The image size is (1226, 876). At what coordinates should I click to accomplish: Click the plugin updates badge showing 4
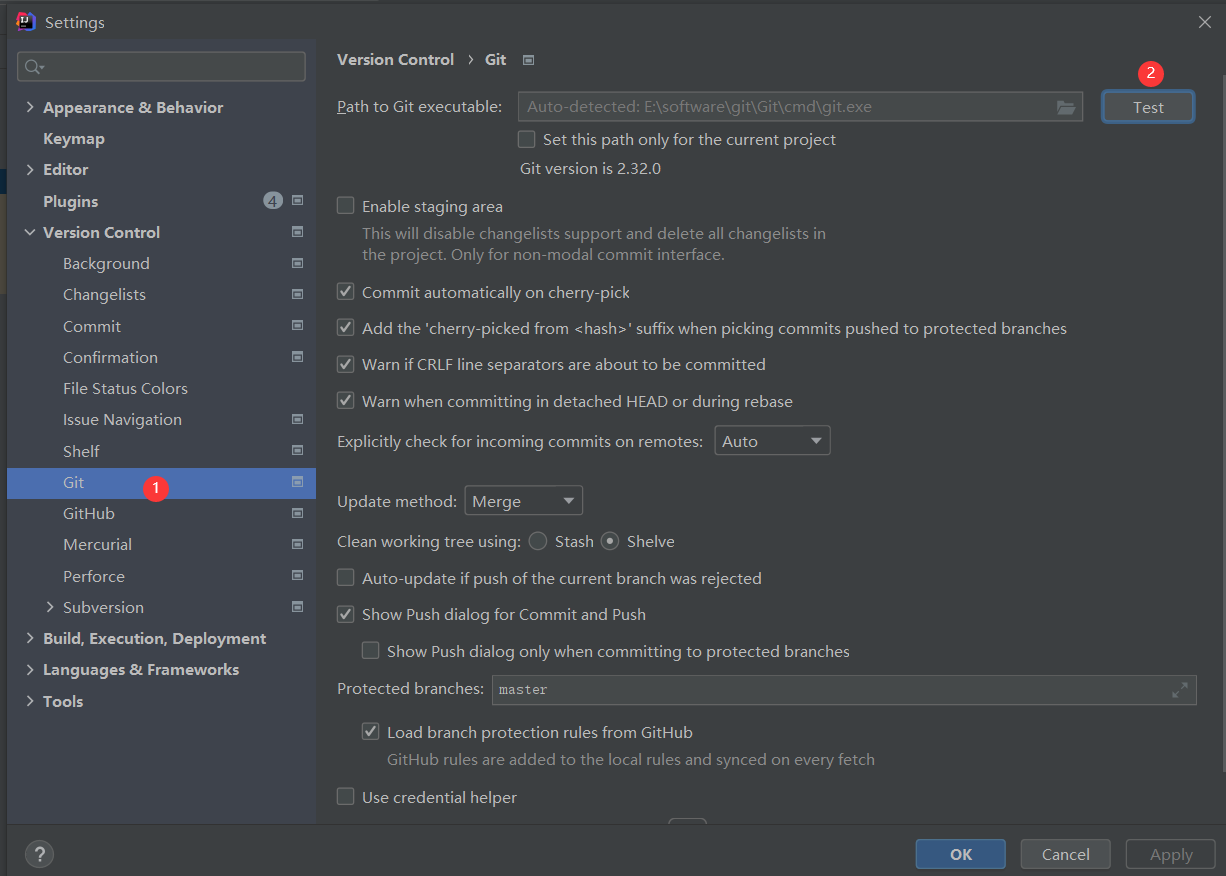pyautogui.click(x=273, y=201)
